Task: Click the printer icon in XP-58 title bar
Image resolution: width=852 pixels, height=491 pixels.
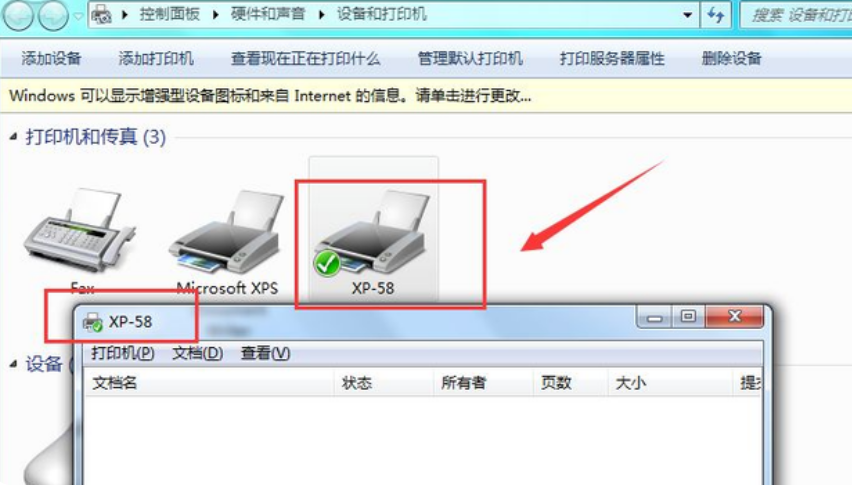Action: click(x=92, y=322)
